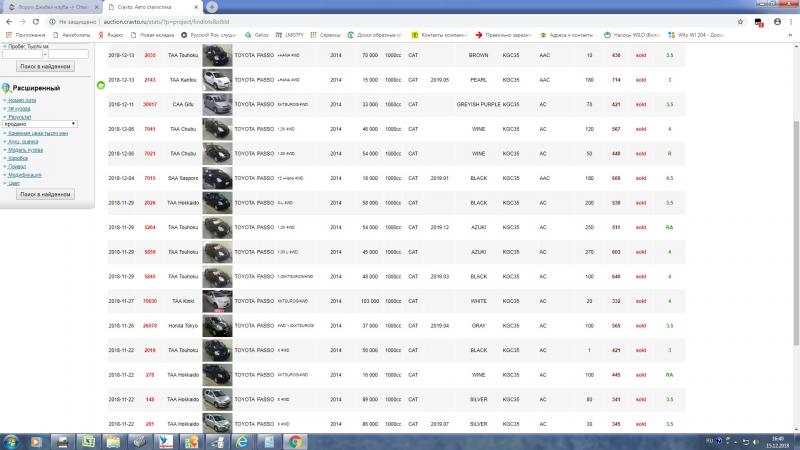The height and width of the screenshot is (450, 800).
Task: Expand the Модель кузова filter
Action: click(26, 150)
